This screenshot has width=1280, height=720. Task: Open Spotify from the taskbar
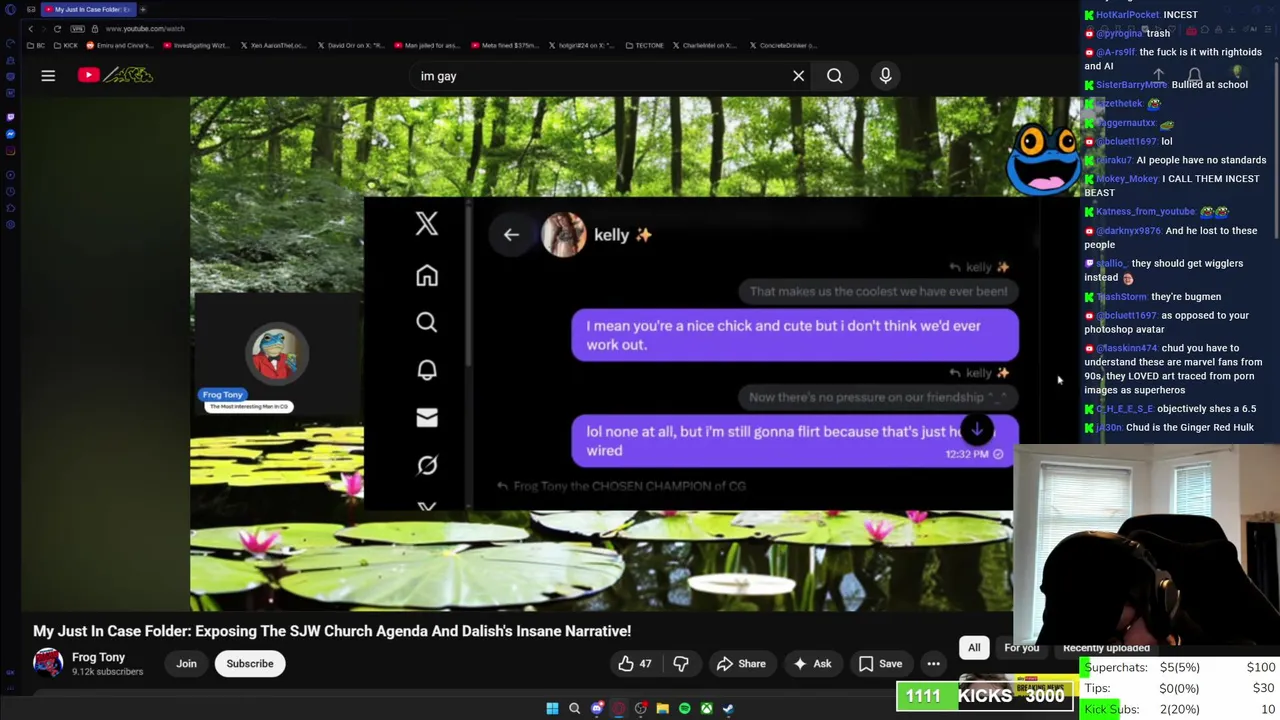point(684,708)
